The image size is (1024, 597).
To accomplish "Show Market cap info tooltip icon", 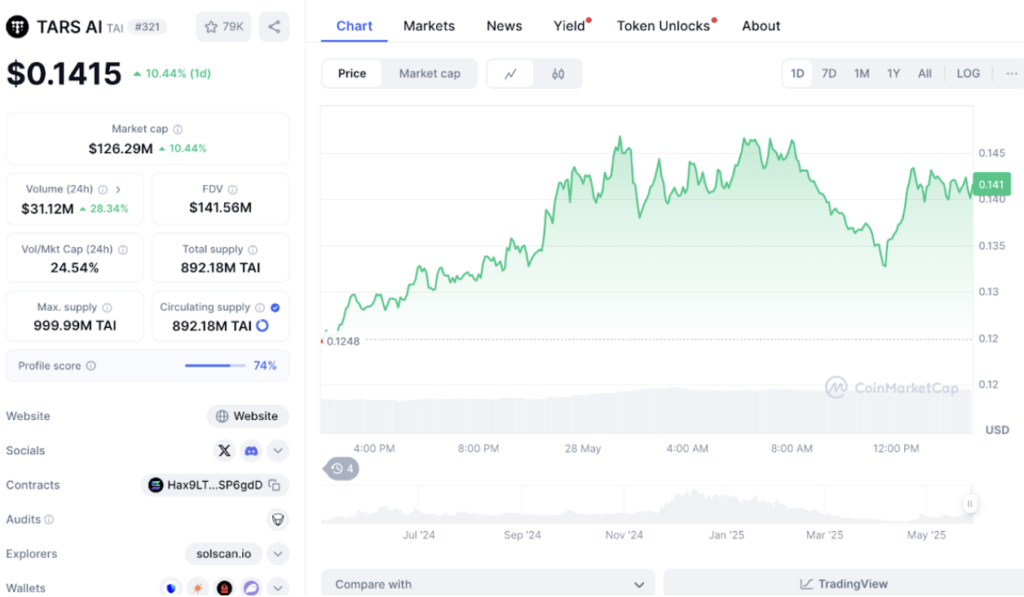I will (178, 129).
